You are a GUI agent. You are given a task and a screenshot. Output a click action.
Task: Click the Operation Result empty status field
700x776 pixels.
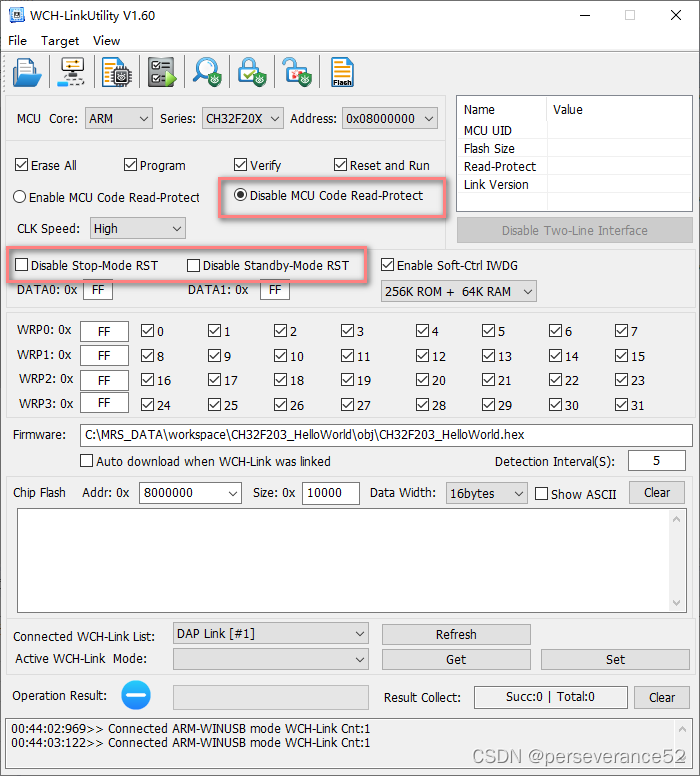[271, 697]
